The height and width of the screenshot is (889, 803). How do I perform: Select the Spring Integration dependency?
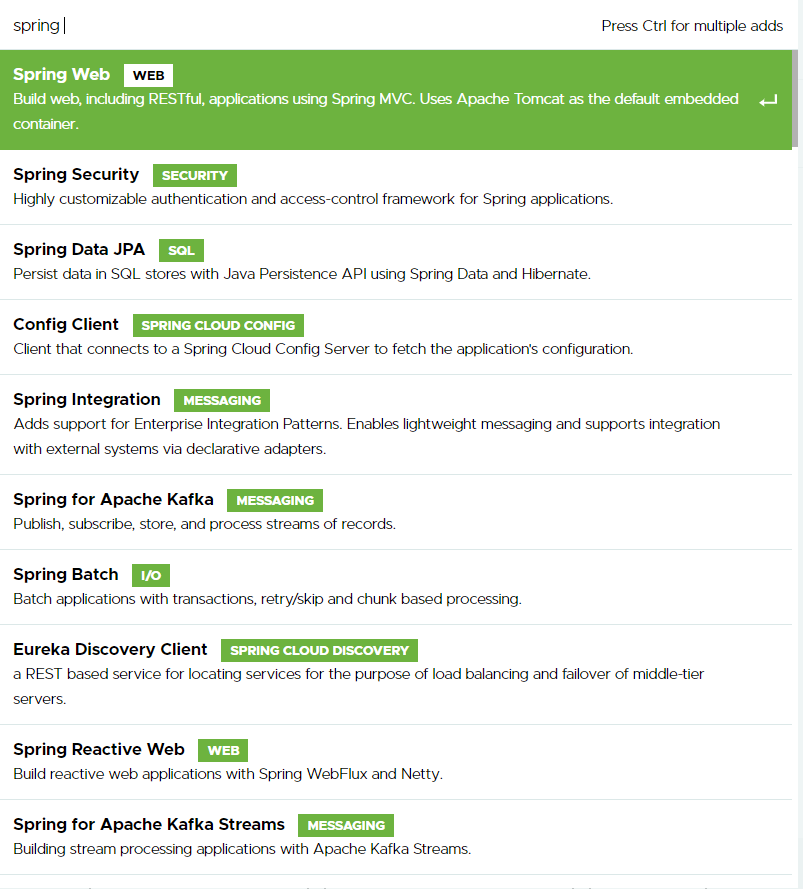pyautogui.click(x=396, y=425)
